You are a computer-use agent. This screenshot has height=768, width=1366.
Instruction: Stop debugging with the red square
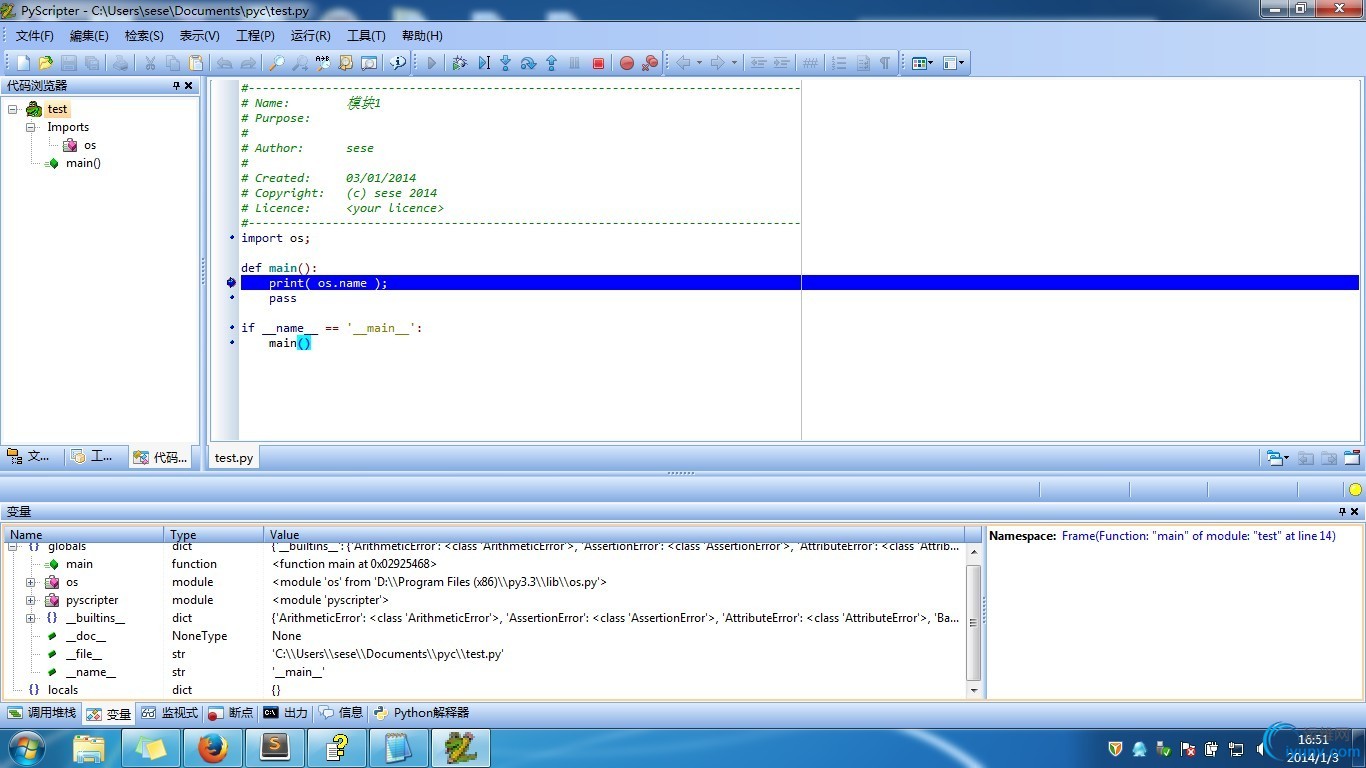598,63
